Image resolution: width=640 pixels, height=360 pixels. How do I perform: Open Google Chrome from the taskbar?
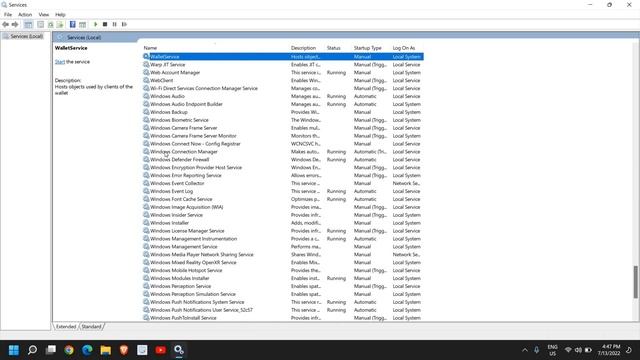click(x=69, y=350)
